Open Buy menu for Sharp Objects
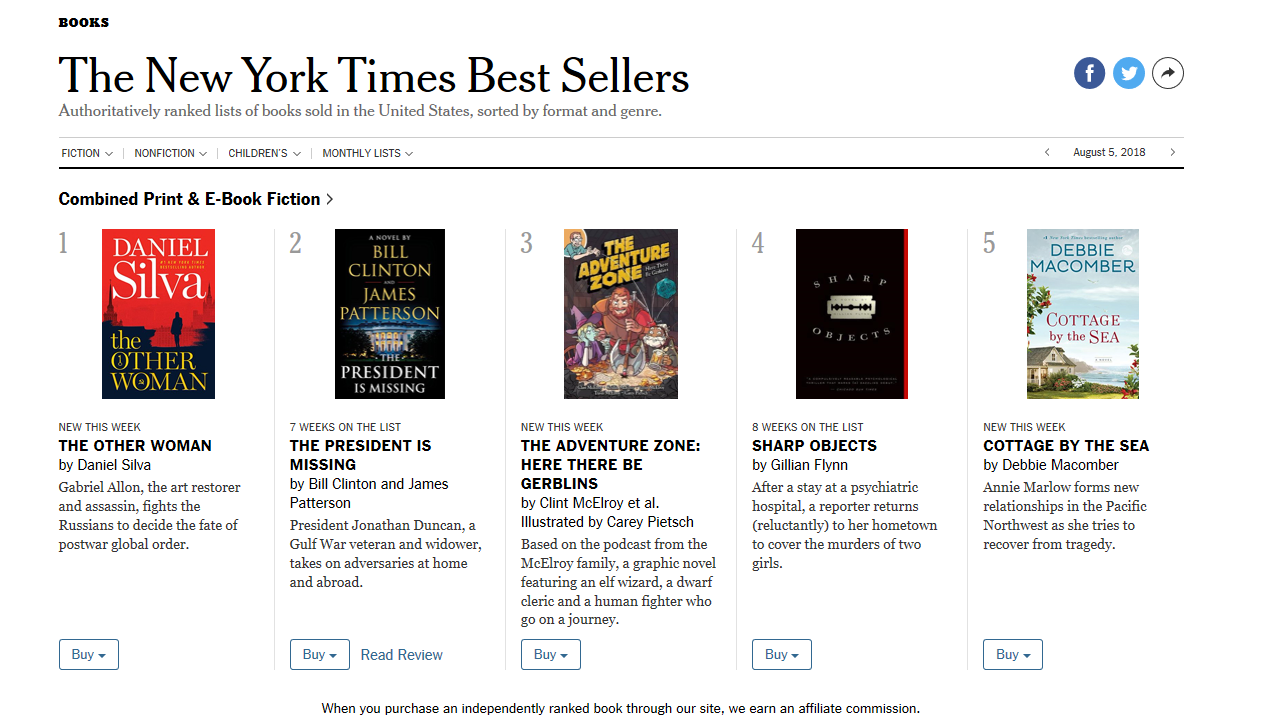The image size is (1272, 719). click(782, 655)
